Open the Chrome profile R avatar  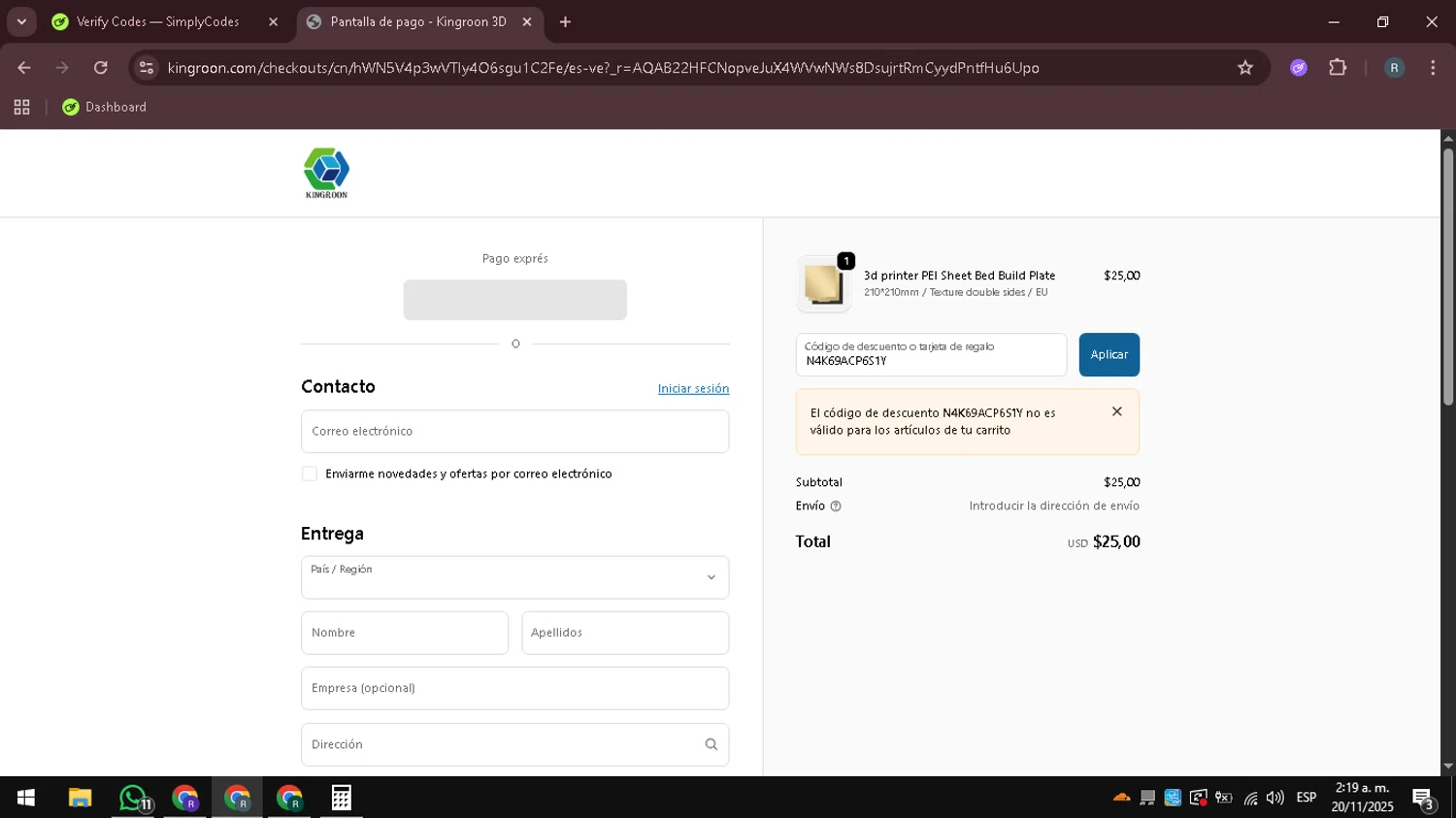pos(1394,68)
